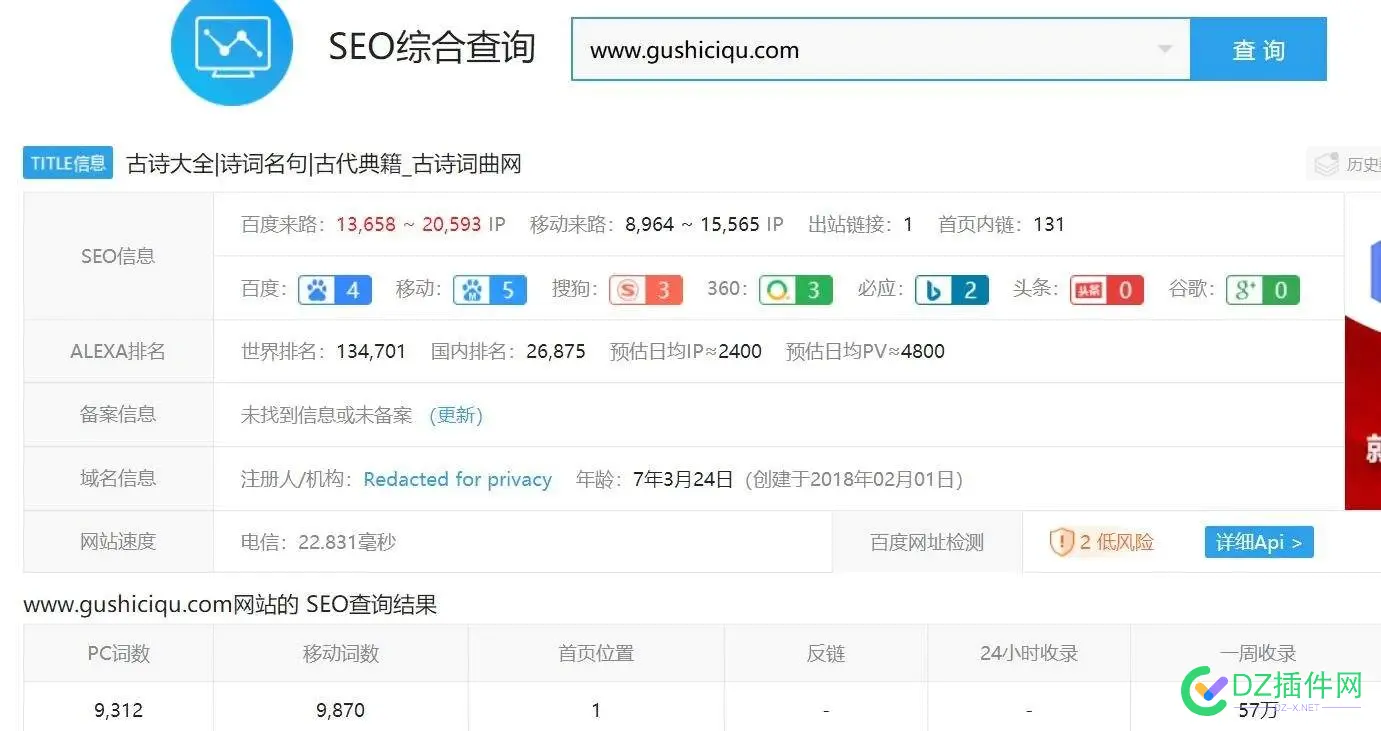
Task: Click 预估日均IP≈2400 text
Action: point(686,351)
